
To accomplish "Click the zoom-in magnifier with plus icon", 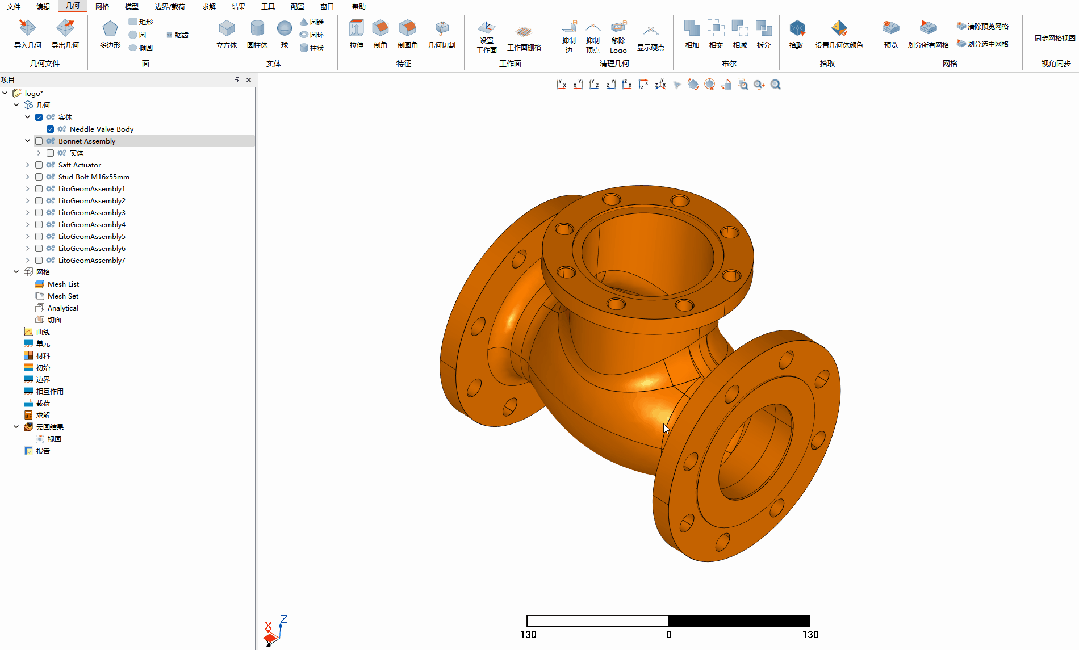I will (759, 85).
